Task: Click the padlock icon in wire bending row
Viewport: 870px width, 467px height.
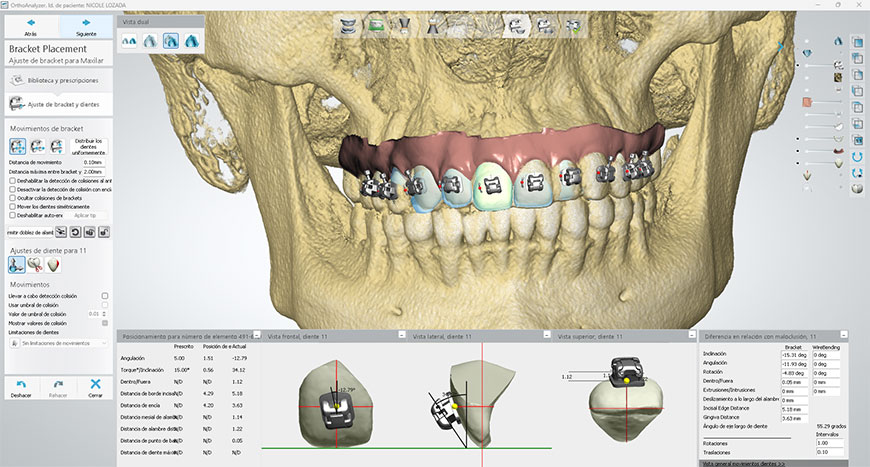Action: (x=104, y=232)
